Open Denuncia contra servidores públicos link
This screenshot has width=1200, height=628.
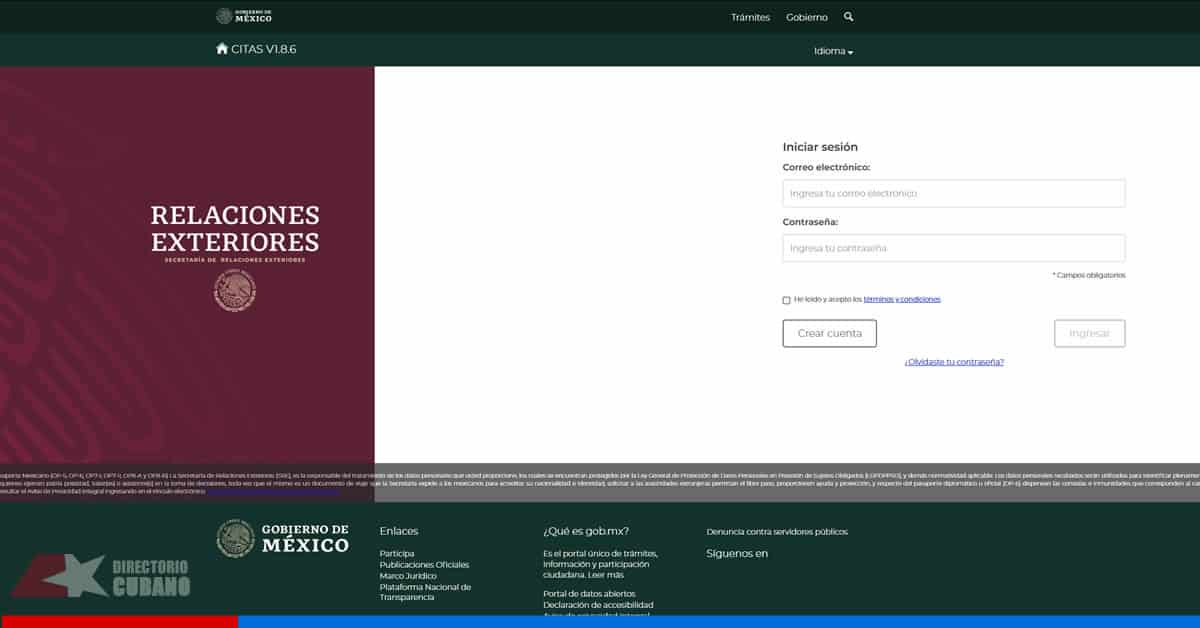click(x=777, y=532)
